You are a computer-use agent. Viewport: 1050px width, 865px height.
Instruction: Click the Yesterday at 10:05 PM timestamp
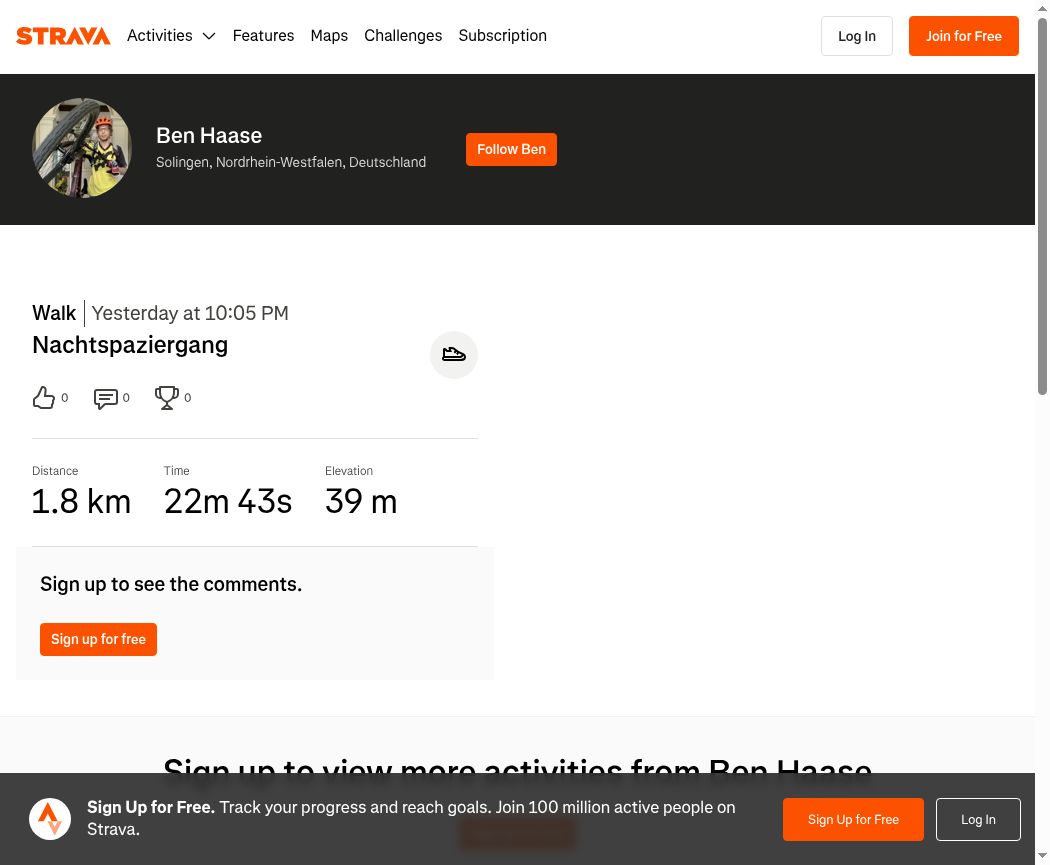[190, 313]
